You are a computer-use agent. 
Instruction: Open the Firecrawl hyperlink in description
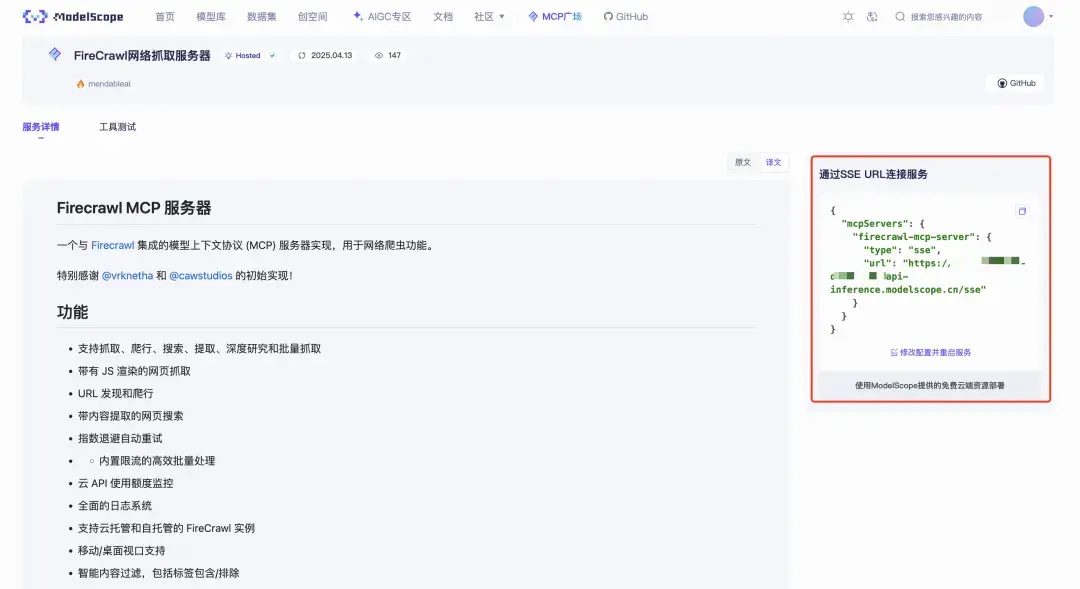point(112,245)
